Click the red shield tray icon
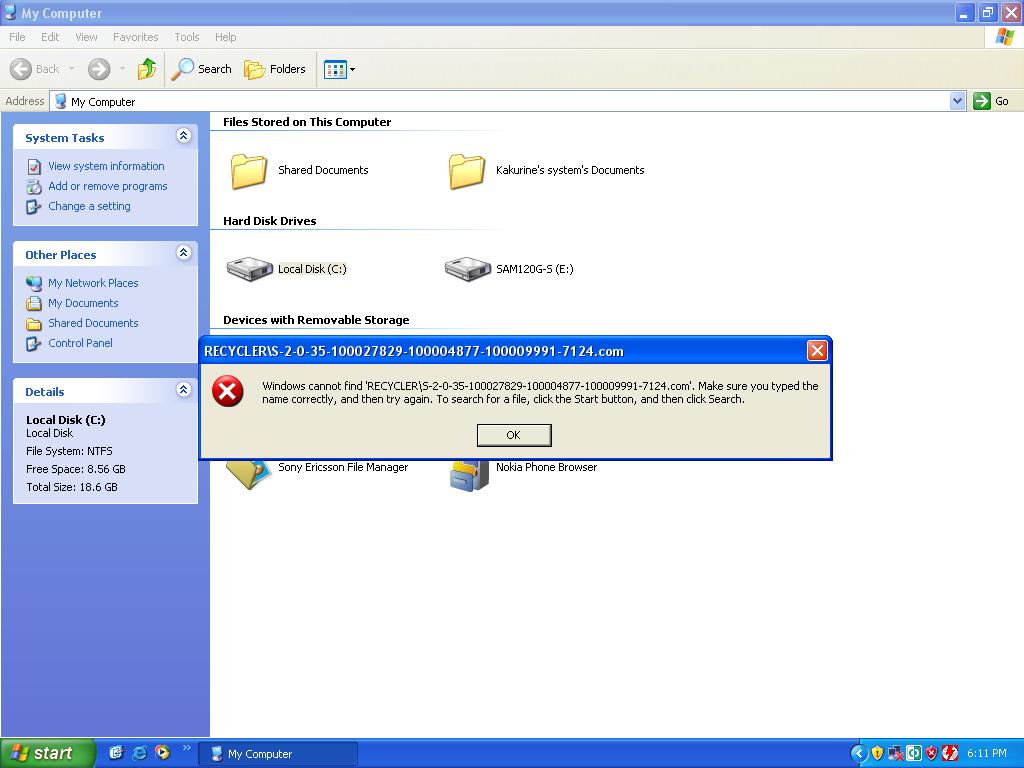Screen dimensions: 1024x768 (x=931, y=754)
